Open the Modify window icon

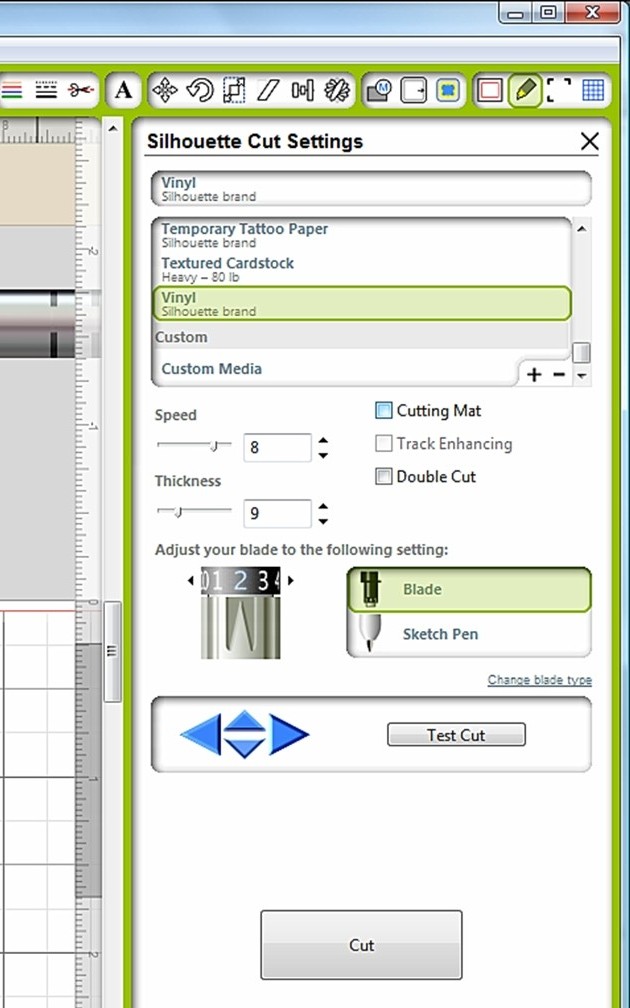point(379,90)
